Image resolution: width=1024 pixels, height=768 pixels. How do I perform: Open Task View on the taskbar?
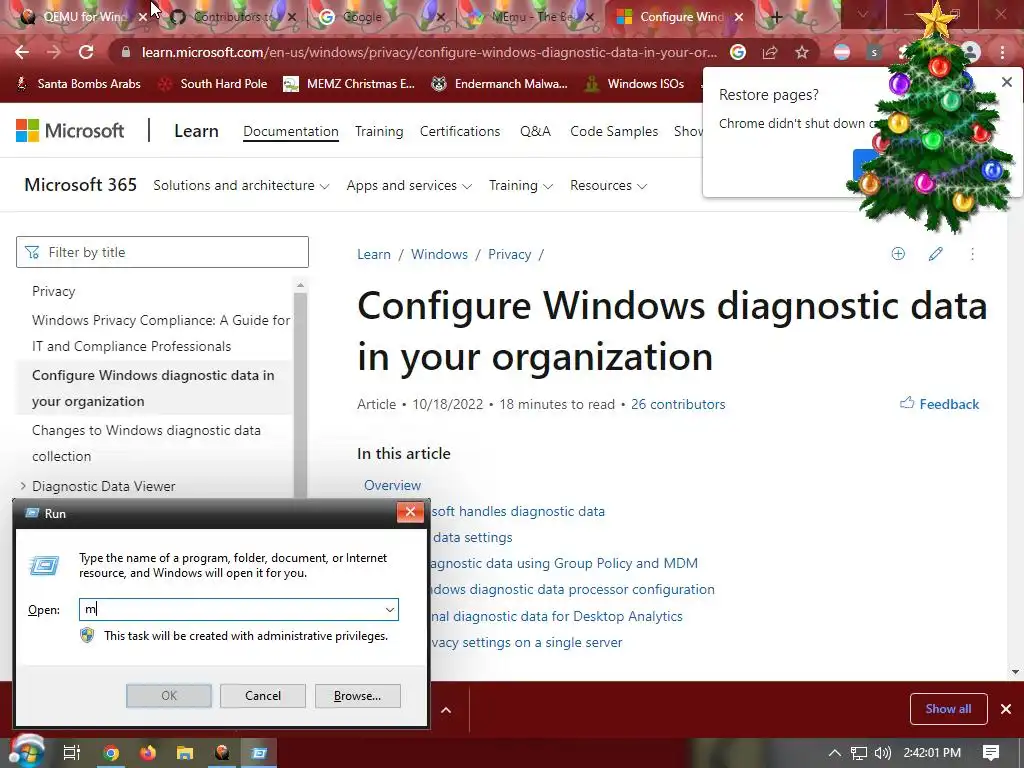(71, 753)
